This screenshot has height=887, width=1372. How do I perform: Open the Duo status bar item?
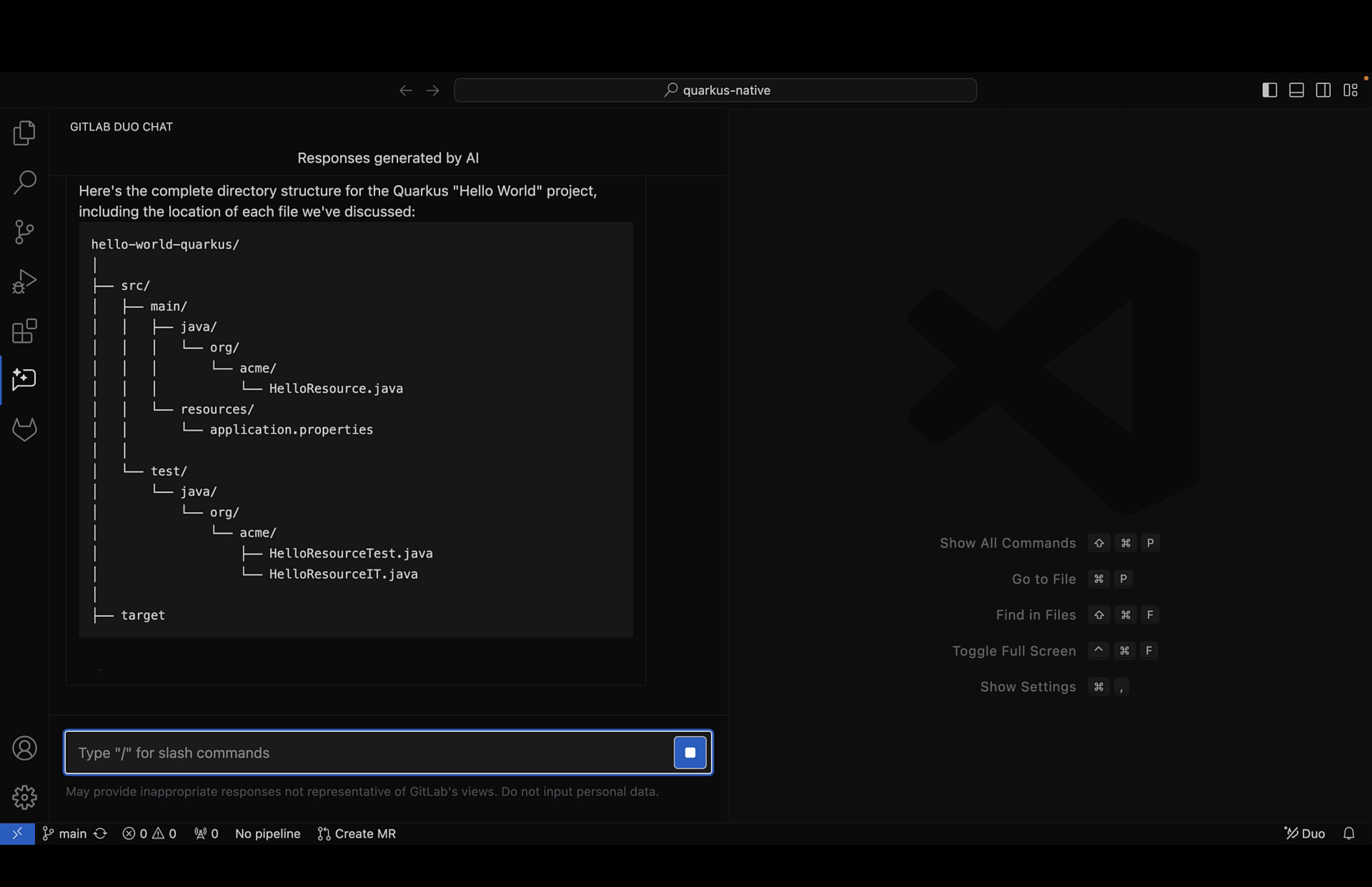(x=1305, y=834)
